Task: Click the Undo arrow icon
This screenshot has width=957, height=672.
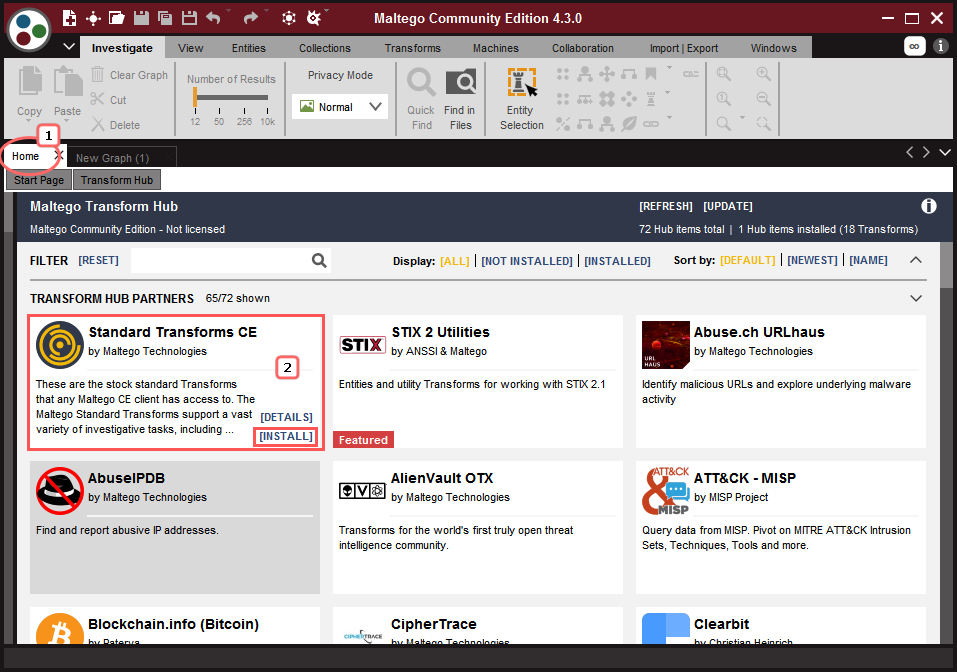Action: click(213, 18)
